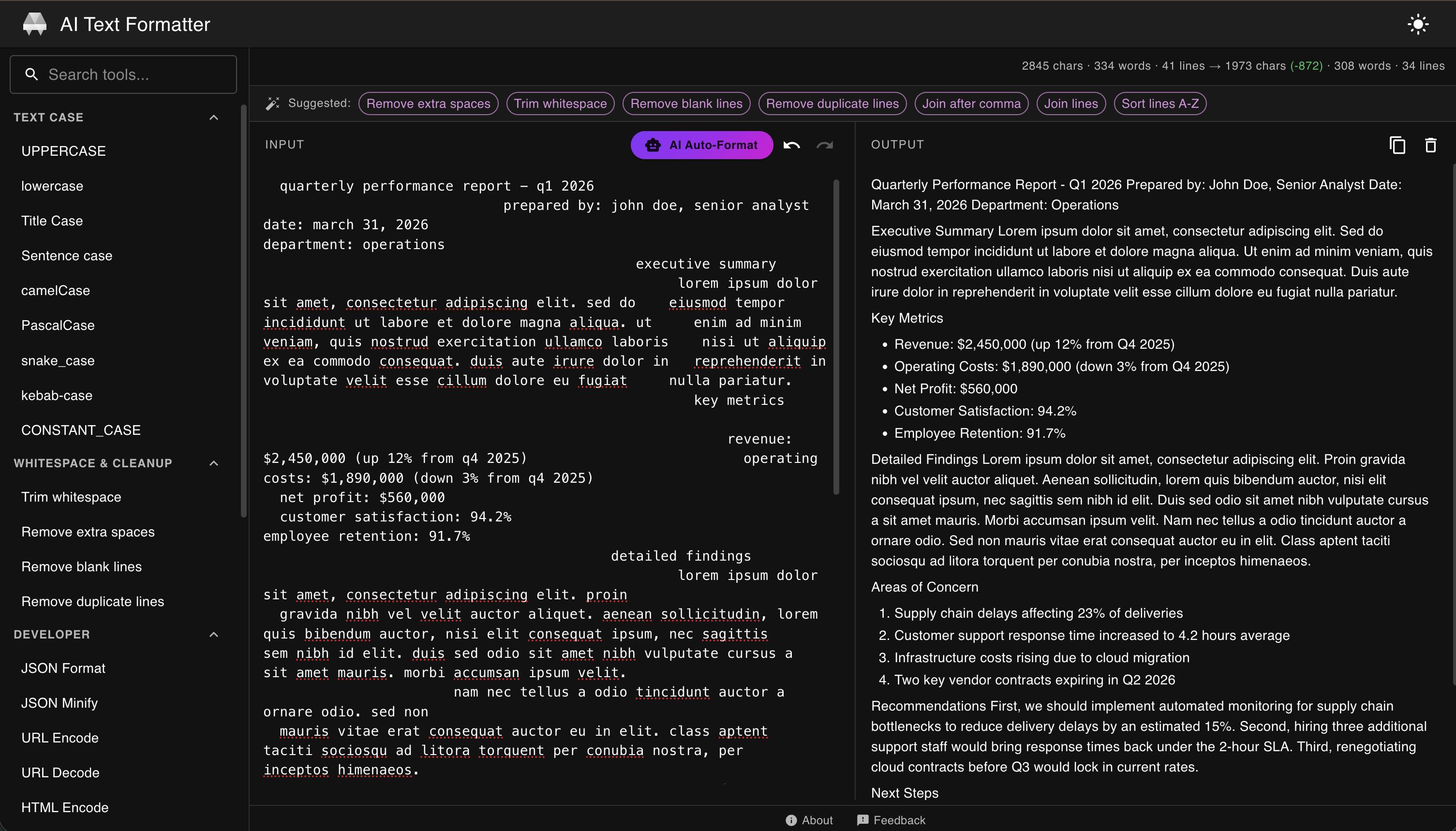This screenshot has width=1456, height=831.
Task: Click the AI Text Formatter logo icon
Action: (34, 24)
